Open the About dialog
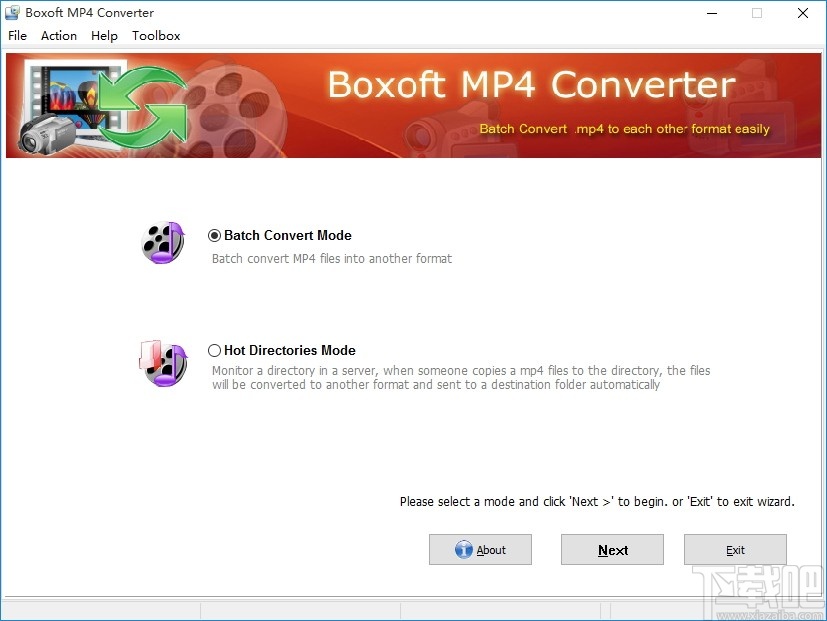Image resolution: width=827 pixels, height=621 pixels. tap(480, 549)
